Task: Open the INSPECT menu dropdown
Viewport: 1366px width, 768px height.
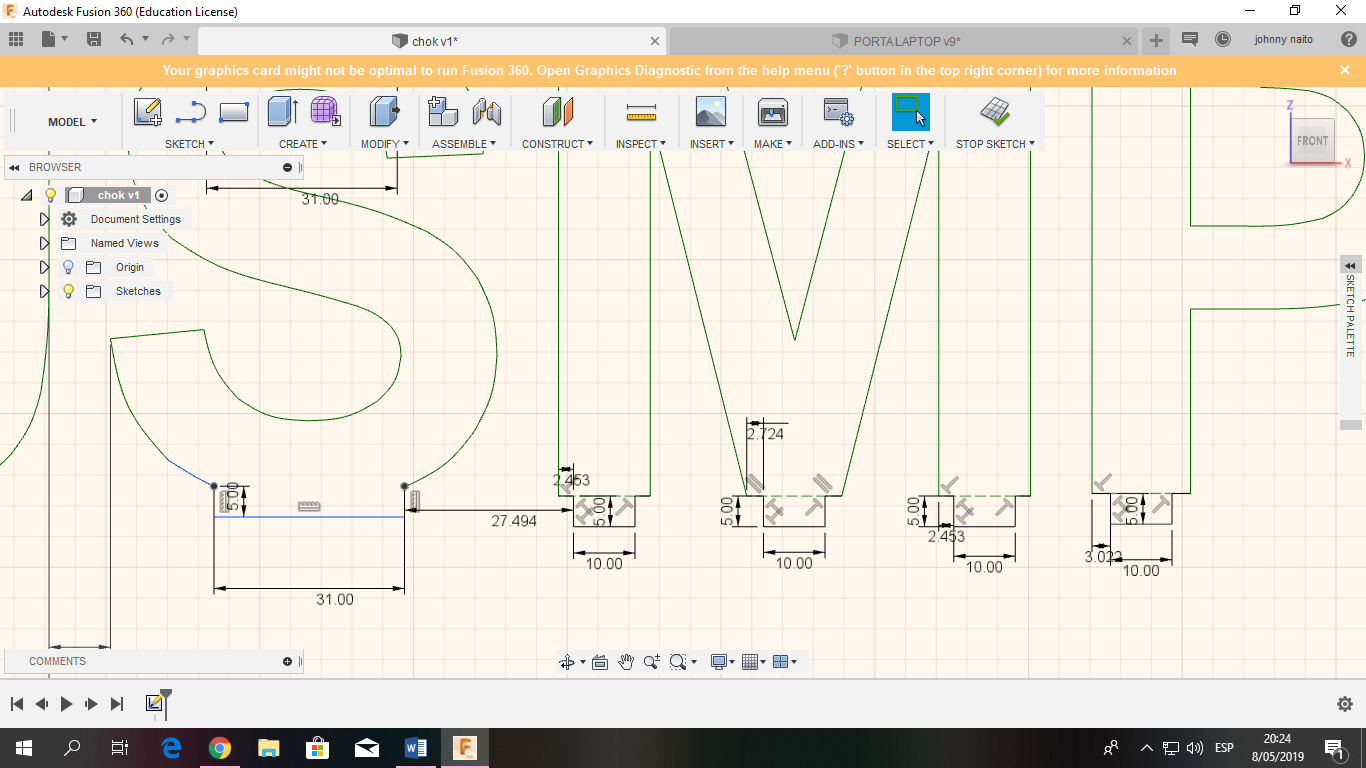Action: pyautogui.click(x=641, y=144)
